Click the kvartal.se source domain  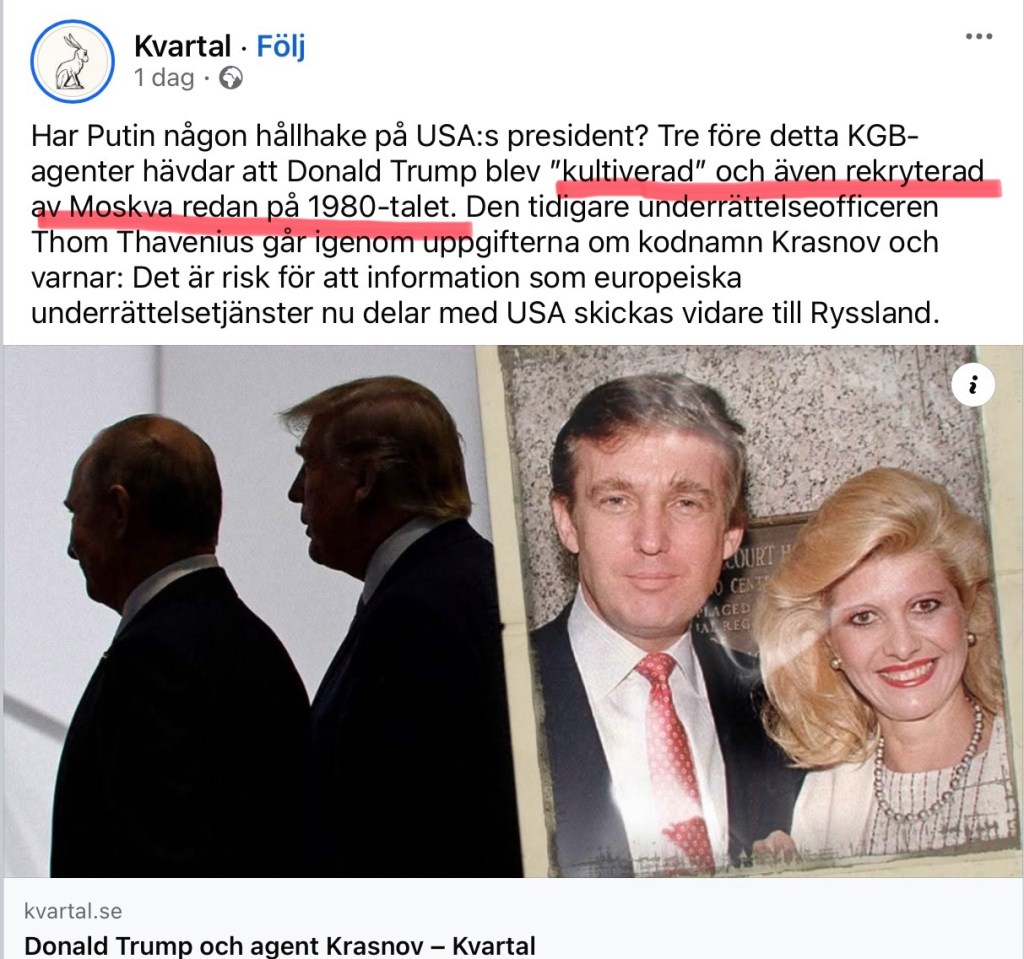coord(73,911)
